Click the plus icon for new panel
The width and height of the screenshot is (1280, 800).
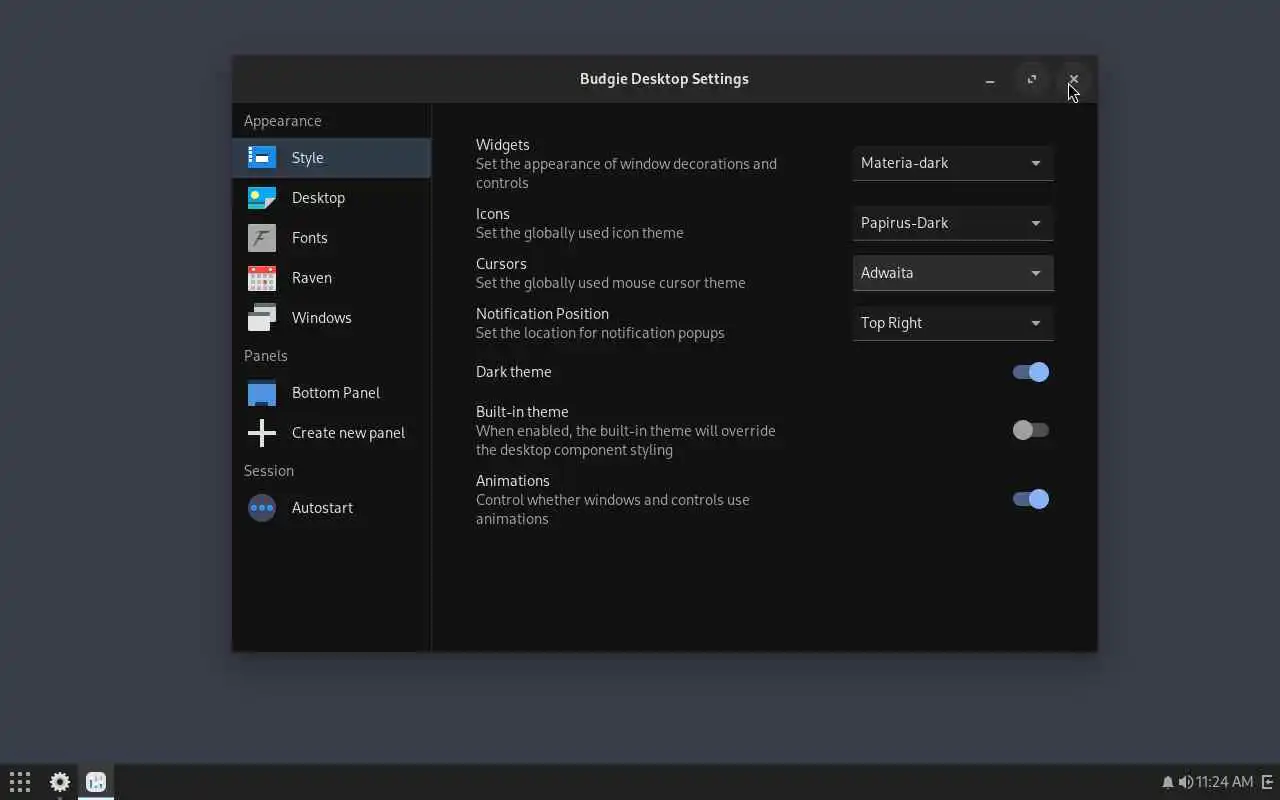point(262,433)
